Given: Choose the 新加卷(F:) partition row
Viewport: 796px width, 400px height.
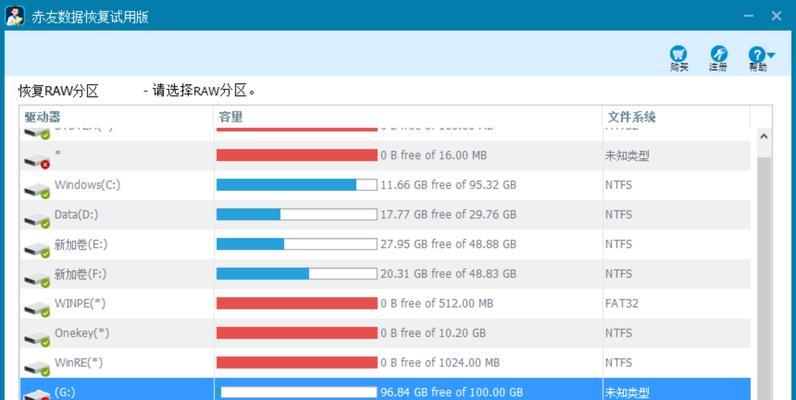Looking at the screenshot, I should point(385,274).
